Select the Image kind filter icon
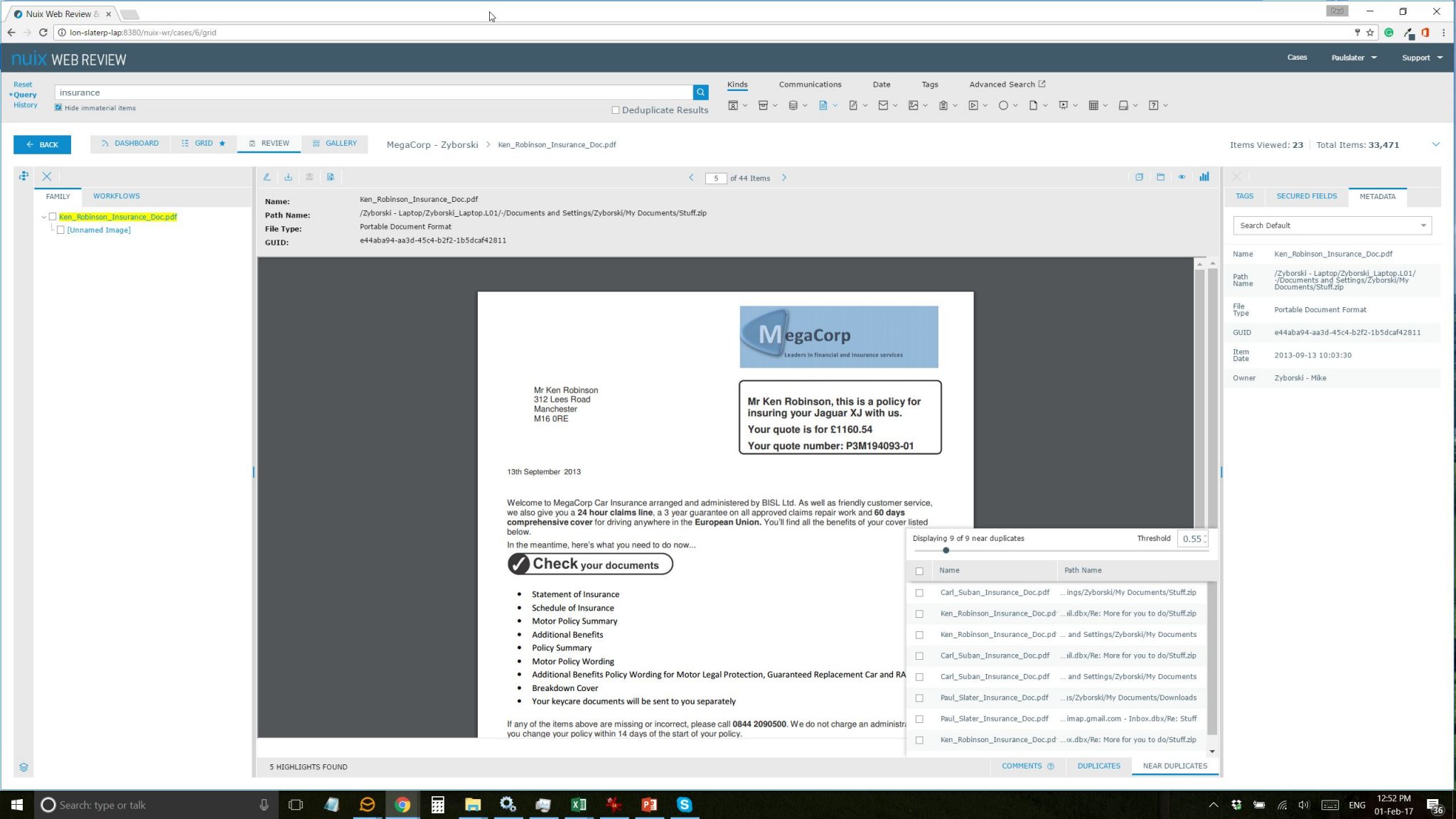 [915, 105]
